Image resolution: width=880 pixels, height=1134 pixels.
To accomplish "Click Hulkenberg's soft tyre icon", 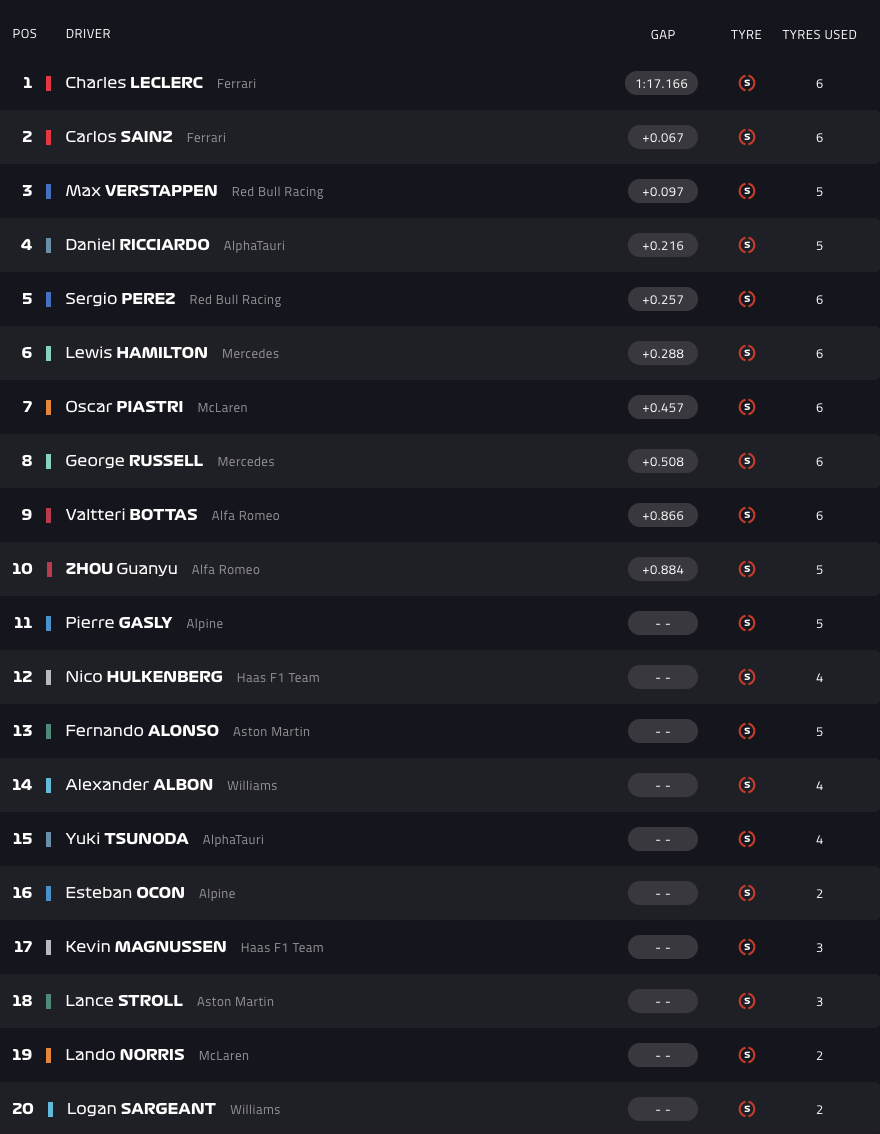I will (x=746, y=677).
